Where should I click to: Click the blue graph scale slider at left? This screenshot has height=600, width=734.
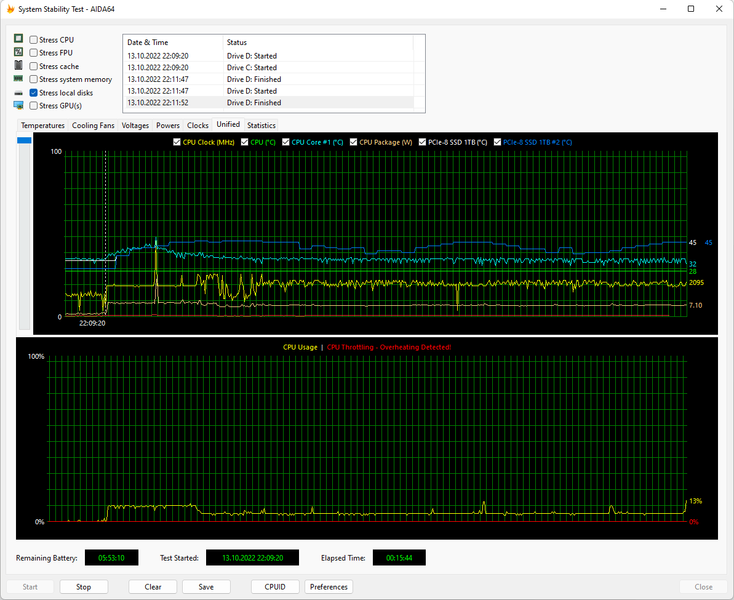pos(25,141)
